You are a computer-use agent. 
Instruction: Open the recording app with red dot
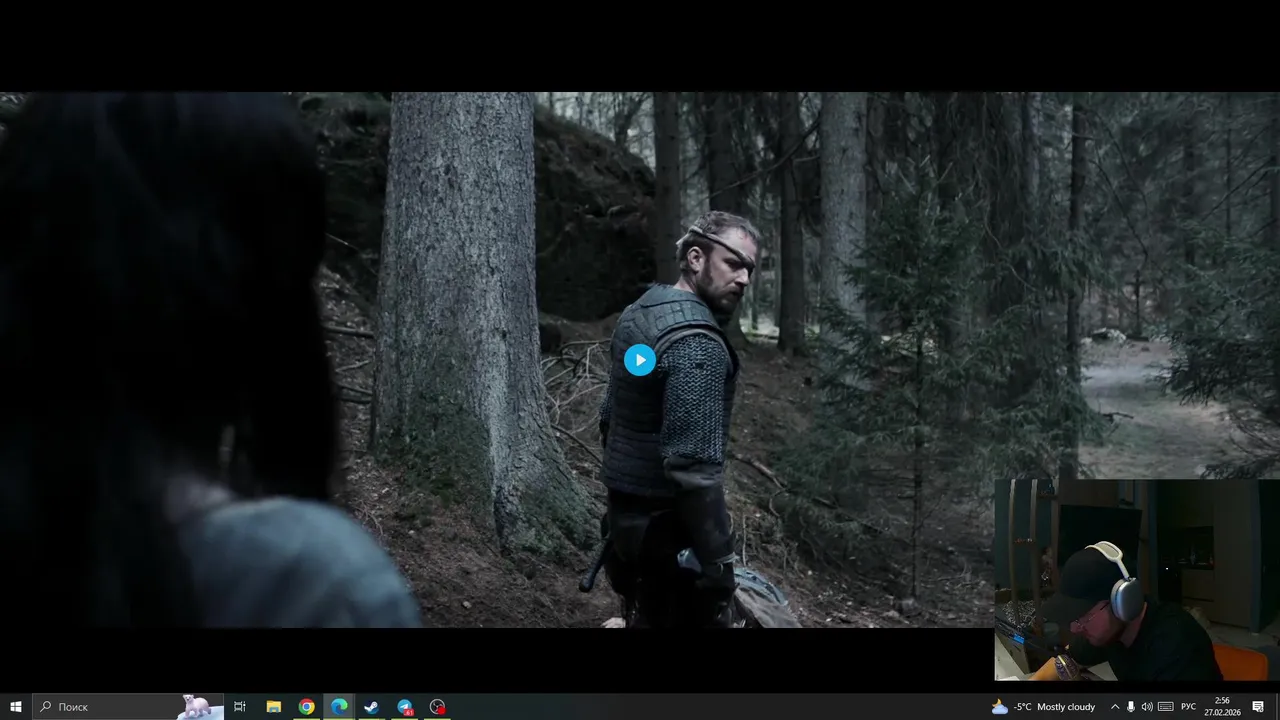[437, 707]
